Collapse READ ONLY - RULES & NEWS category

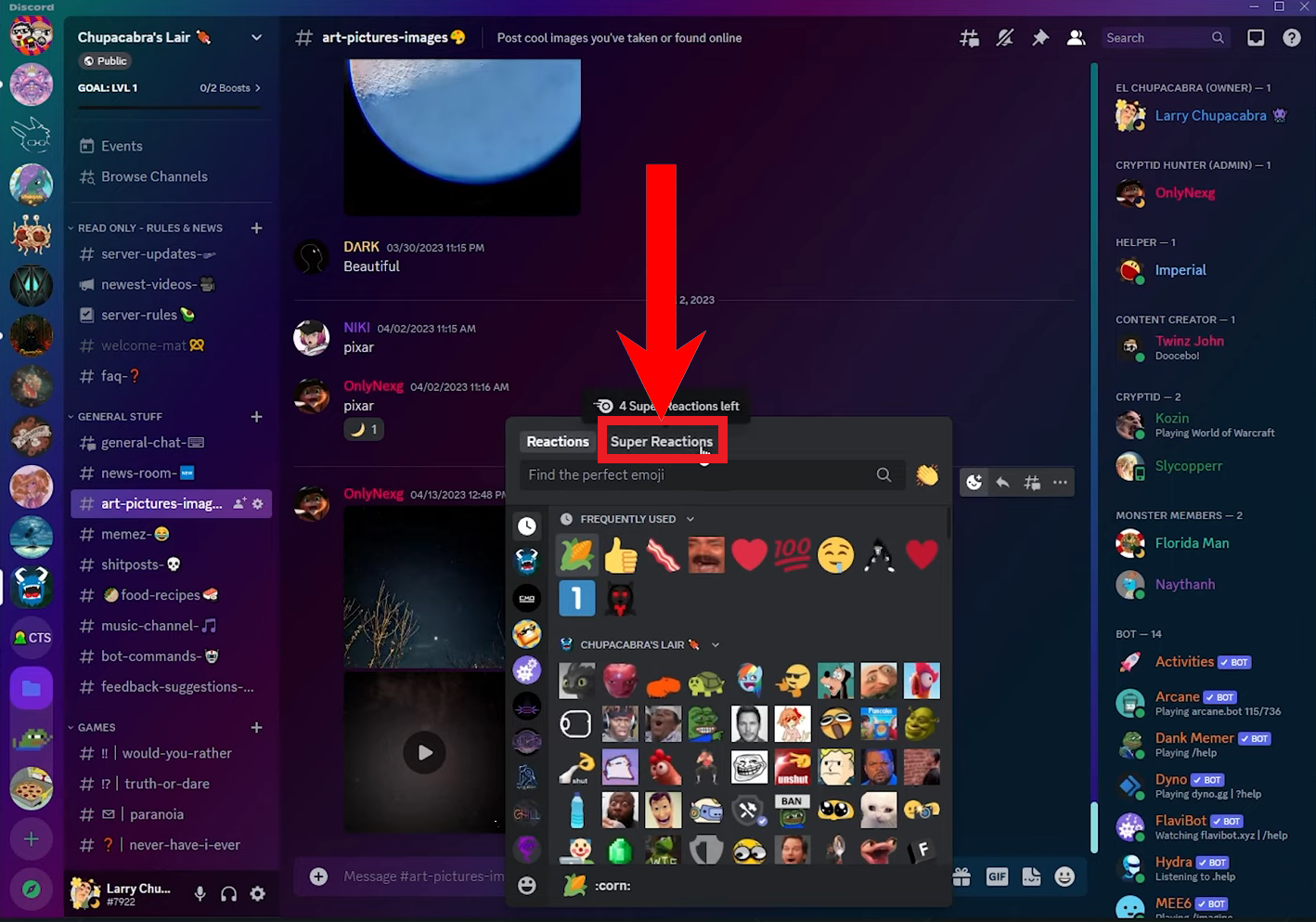pos(148,227)
